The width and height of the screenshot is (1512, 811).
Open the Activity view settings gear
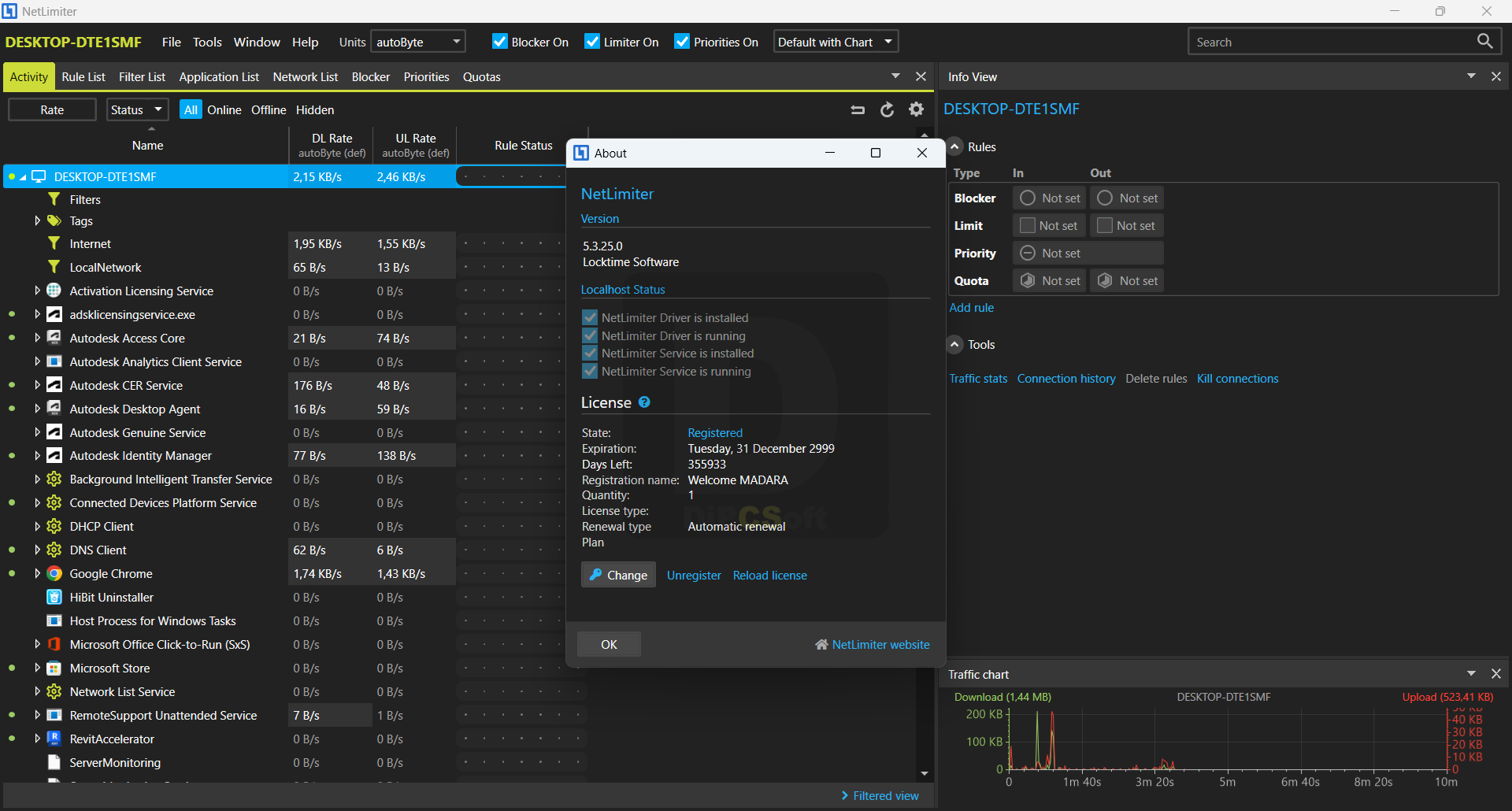click(x=916, y=109)
